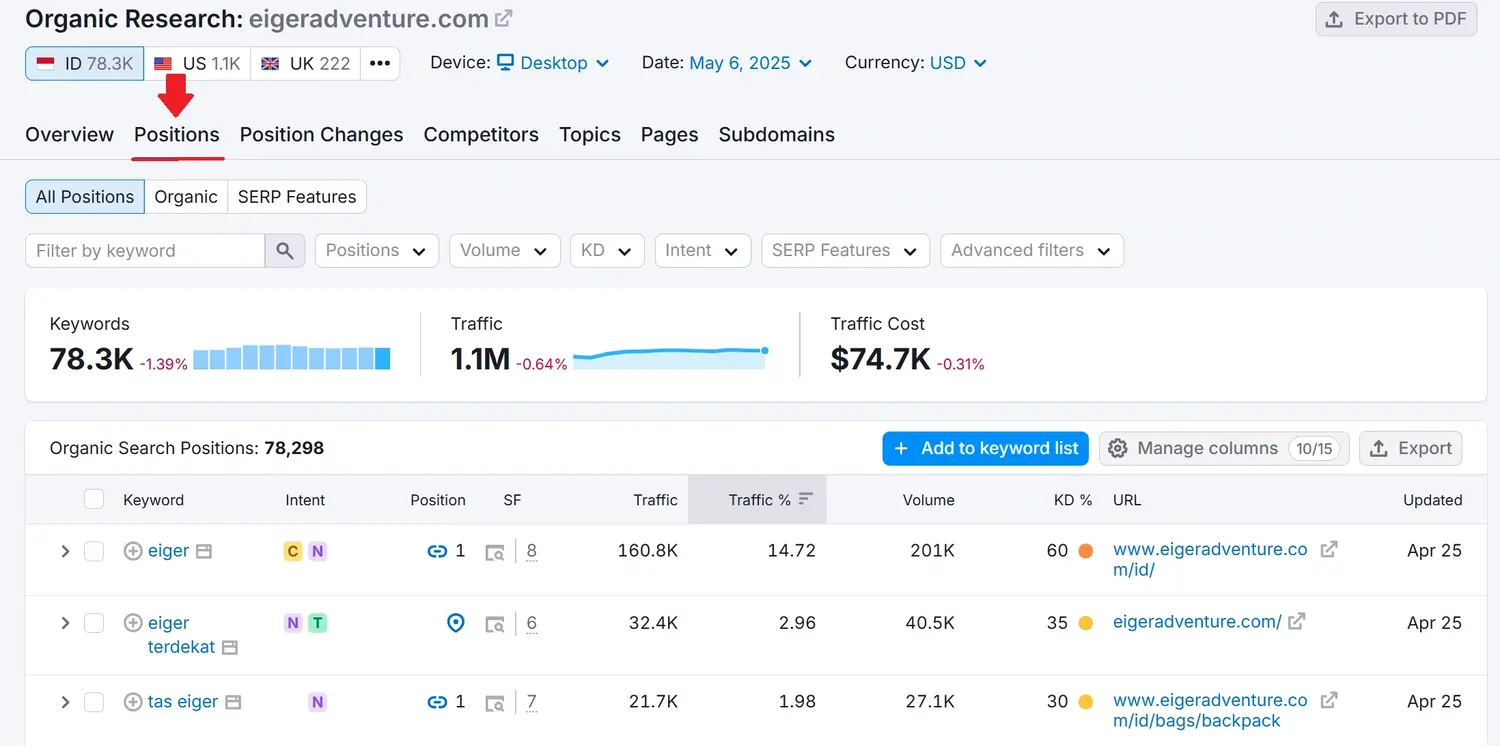Expand the eiger terdekat keyword row
Viewport: 1500px width, 747px height.
click(65, 623)
